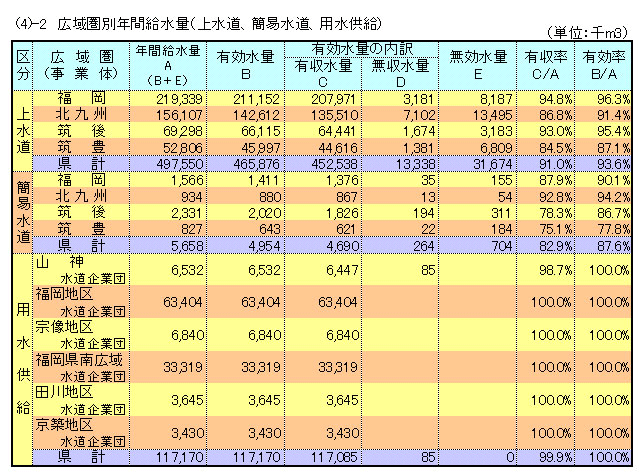Click value 64,441
This screenshot has height=472, width=643.
[337, 131]
